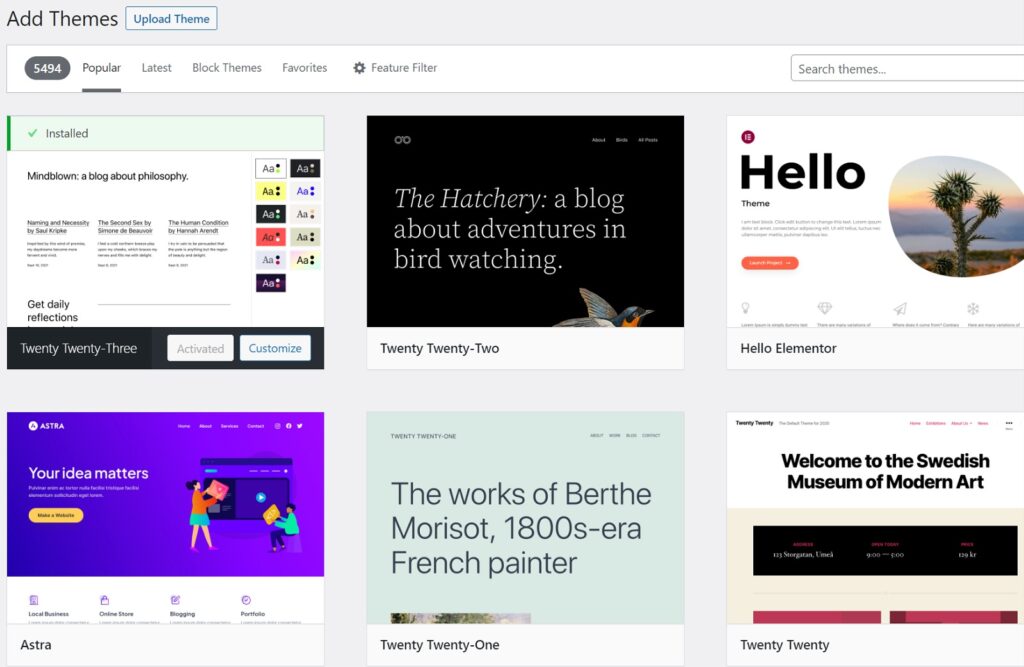Click the paper plane icon in Hello preview
The height and width of the screenshot is (667, 1024).
[x=900, y=308]
